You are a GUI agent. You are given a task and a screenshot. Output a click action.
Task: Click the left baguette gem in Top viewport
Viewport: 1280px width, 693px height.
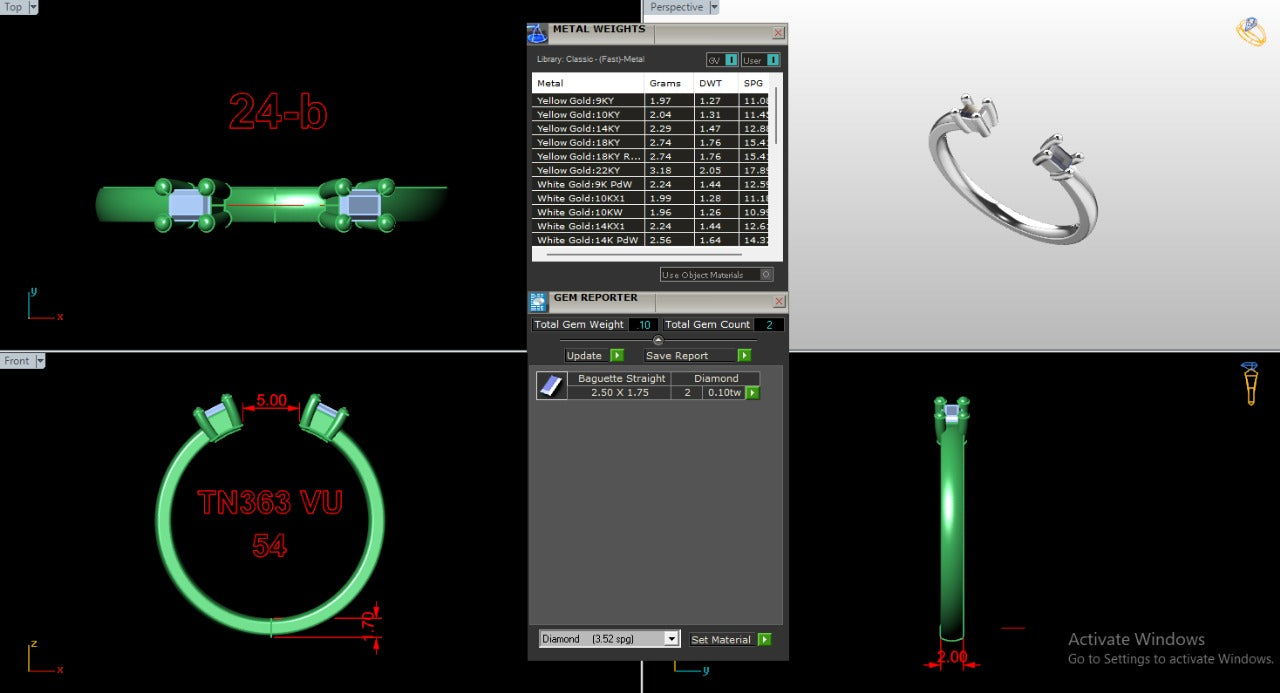click(187, 205)
